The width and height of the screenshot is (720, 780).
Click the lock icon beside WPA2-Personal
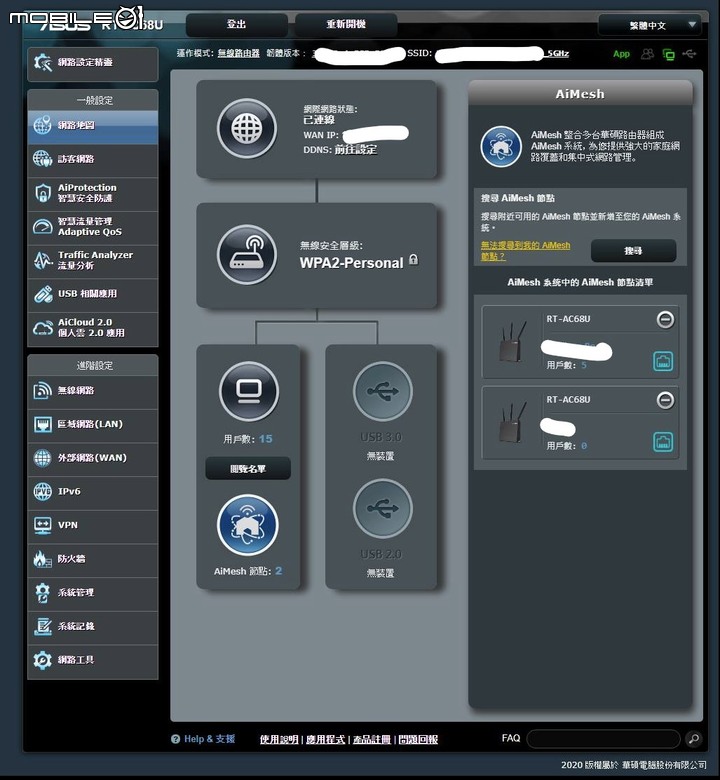pyautogui.click(x=413, y=260)
